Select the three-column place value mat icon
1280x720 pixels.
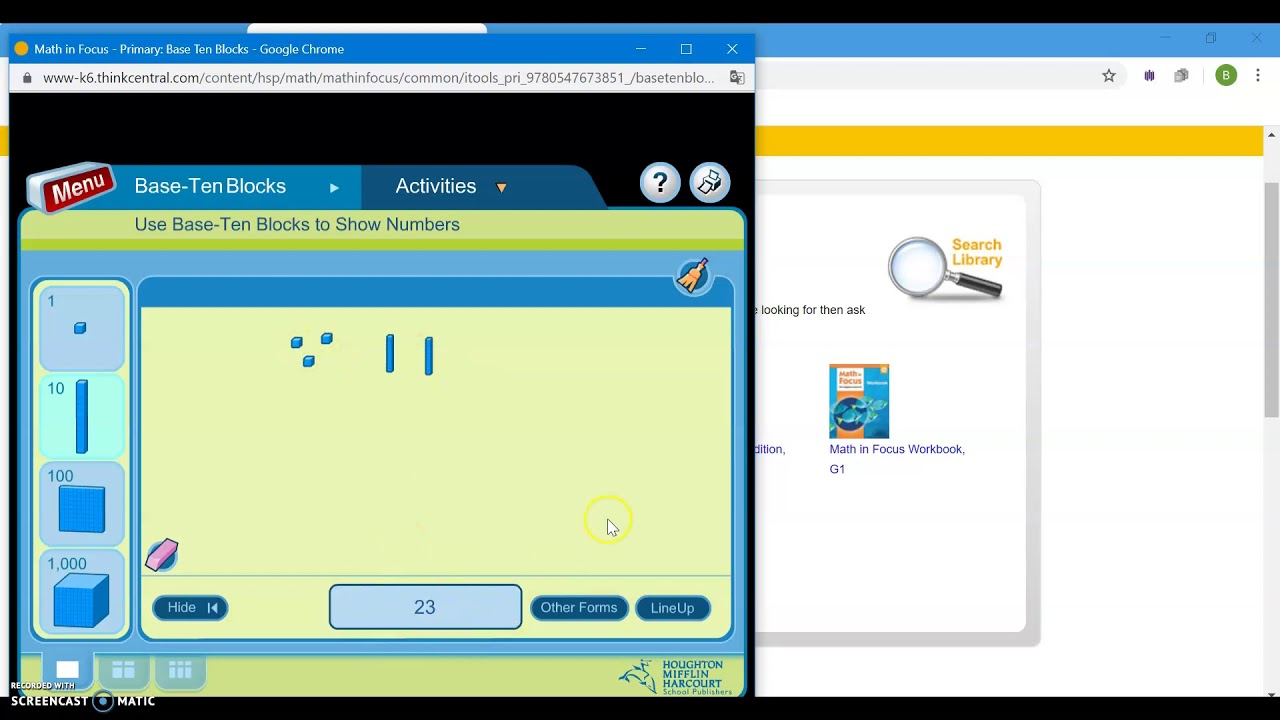(180, 670)
